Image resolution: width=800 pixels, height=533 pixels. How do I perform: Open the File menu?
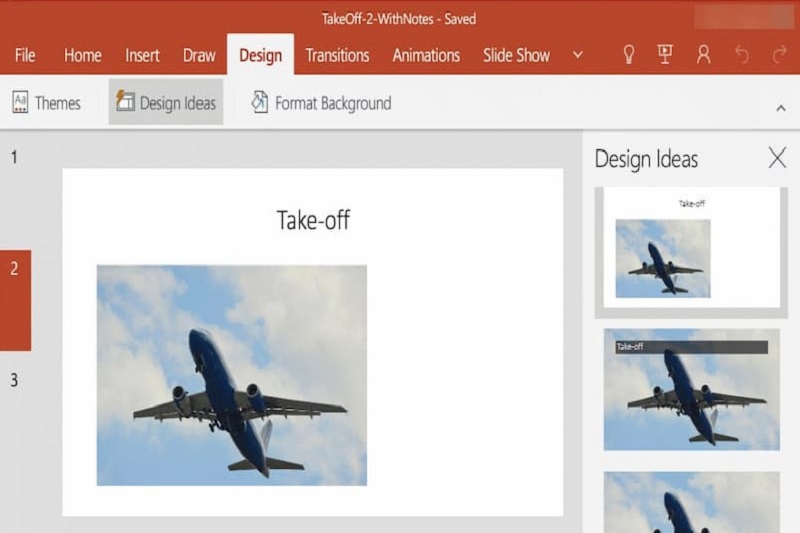(x=25, y=55)
